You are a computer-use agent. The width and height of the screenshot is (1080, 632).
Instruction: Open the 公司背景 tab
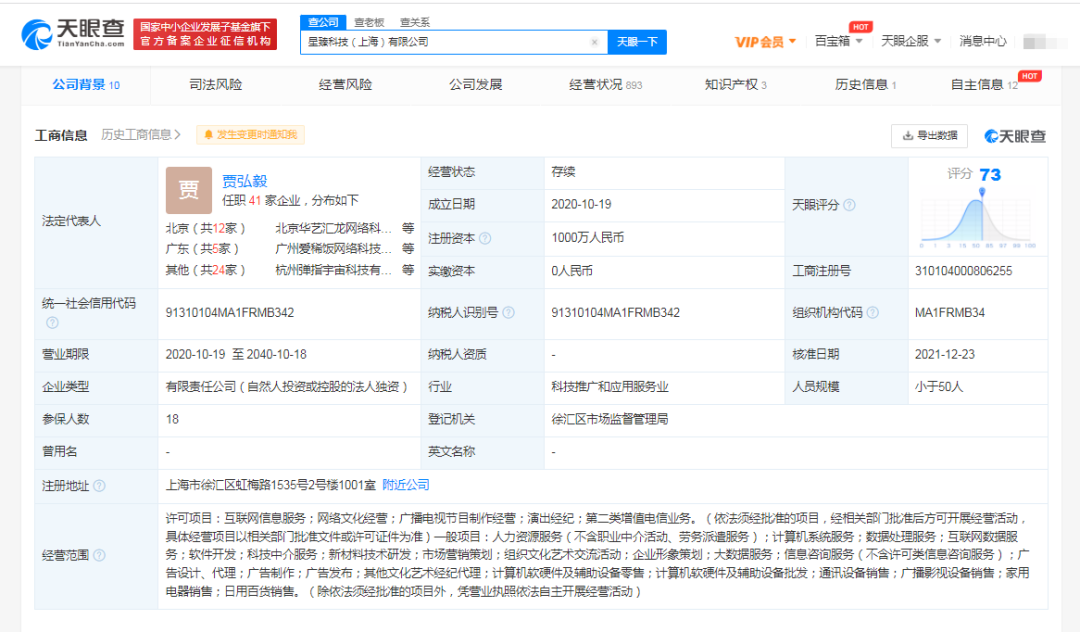(x=86, y=85)
